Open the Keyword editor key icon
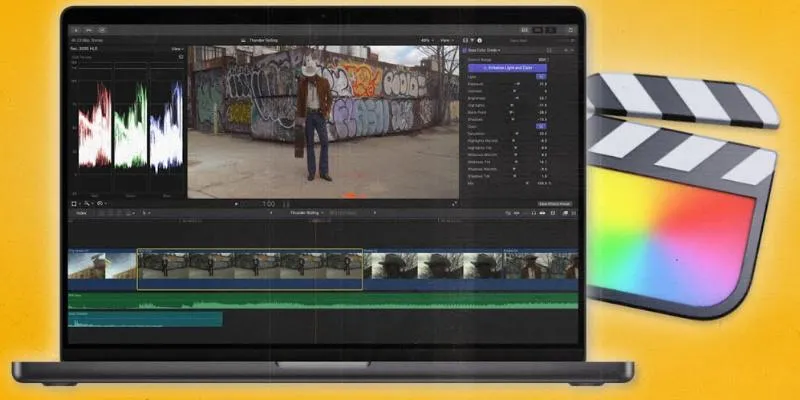The height and width of the screenshot is (400, 800). [89, 30]
